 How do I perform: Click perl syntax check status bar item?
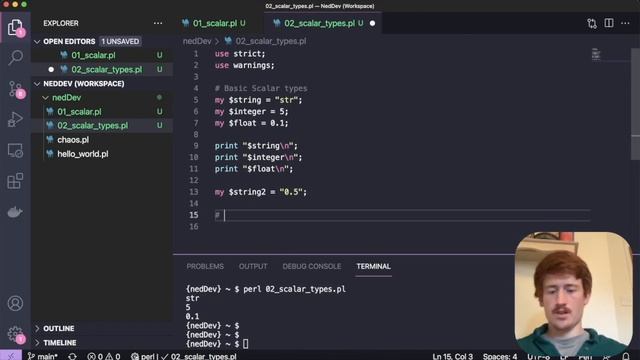[183, 356]
